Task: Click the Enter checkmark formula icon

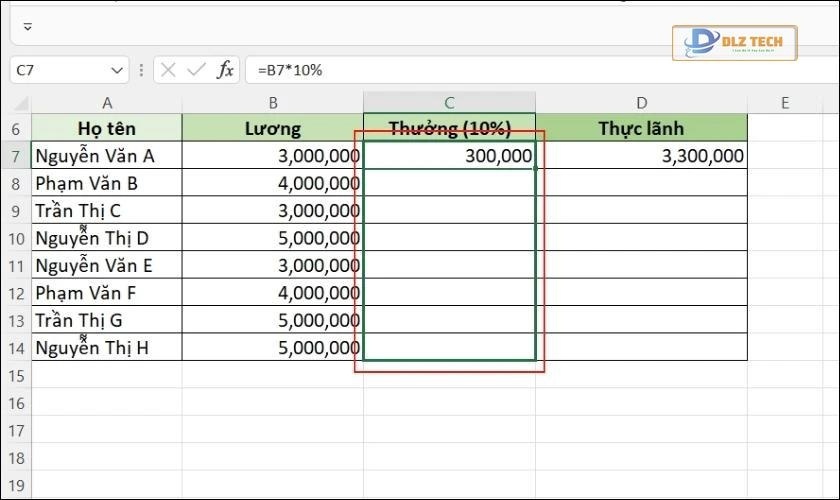Action: pos(196,70)
